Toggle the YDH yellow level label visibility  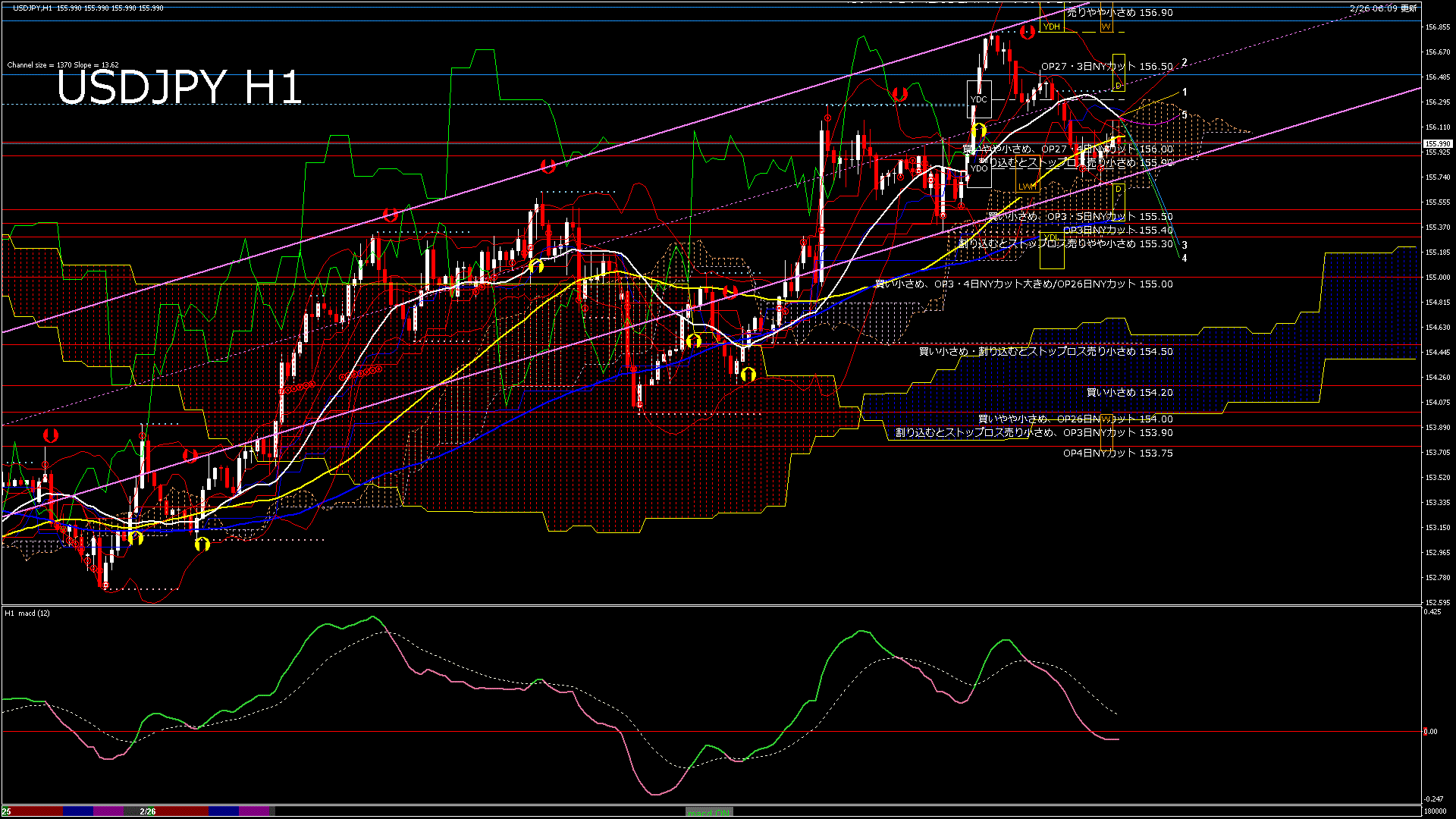1051,26
